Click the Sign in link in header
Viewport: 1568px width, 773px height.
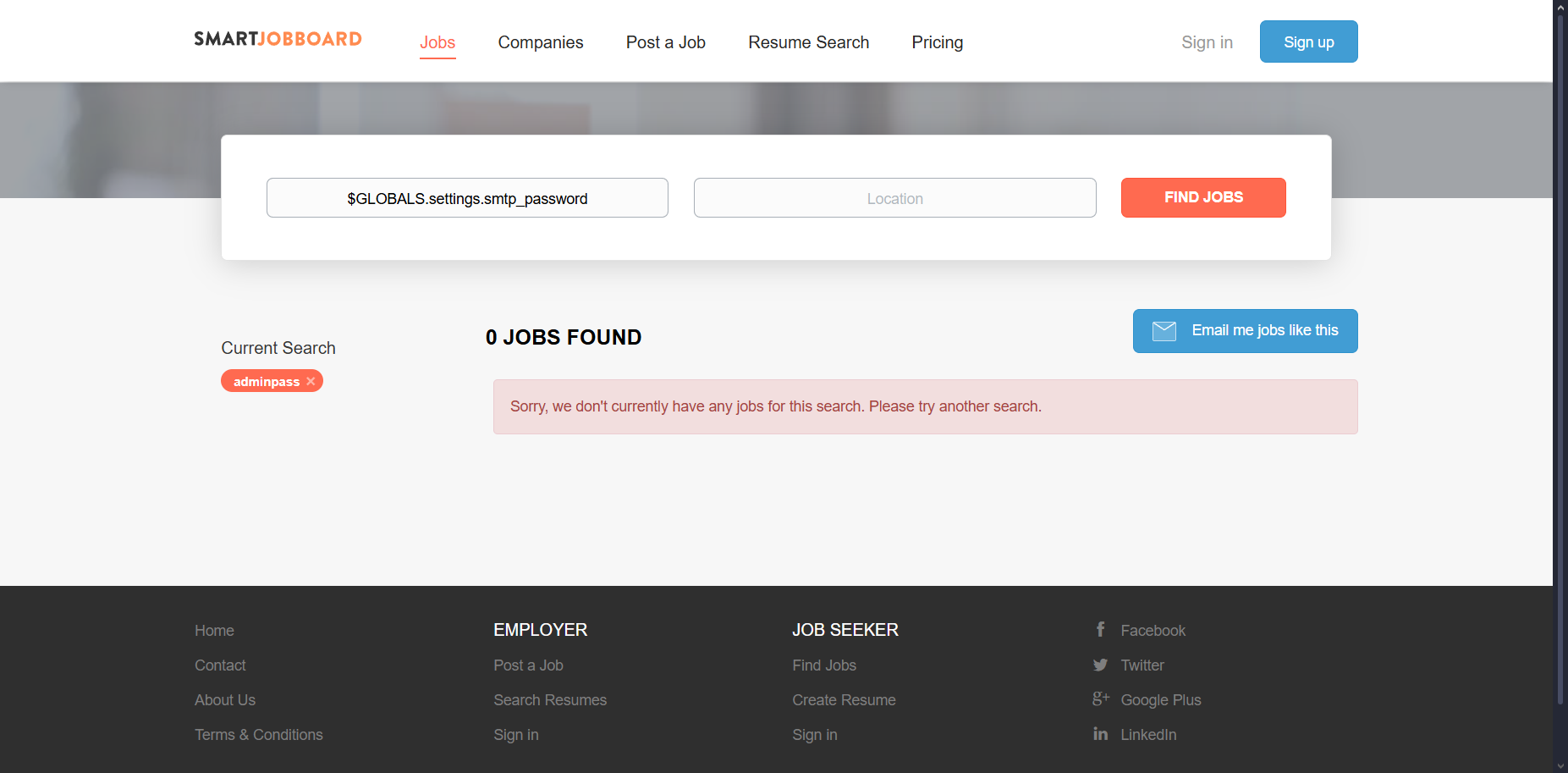point(1207,42)
